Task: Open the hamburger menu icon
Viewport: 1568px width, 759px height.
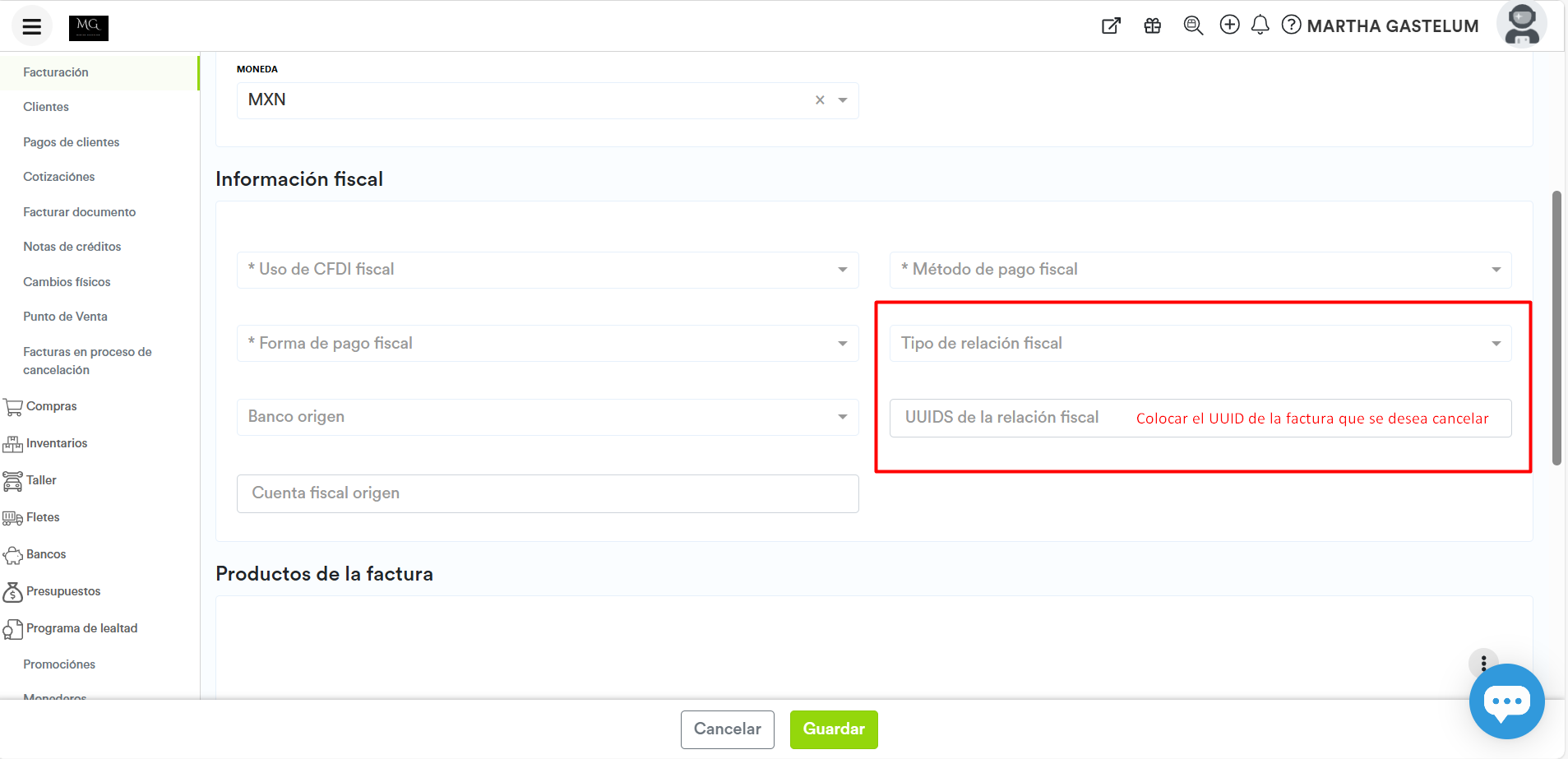Action: (x=32, y=26)
